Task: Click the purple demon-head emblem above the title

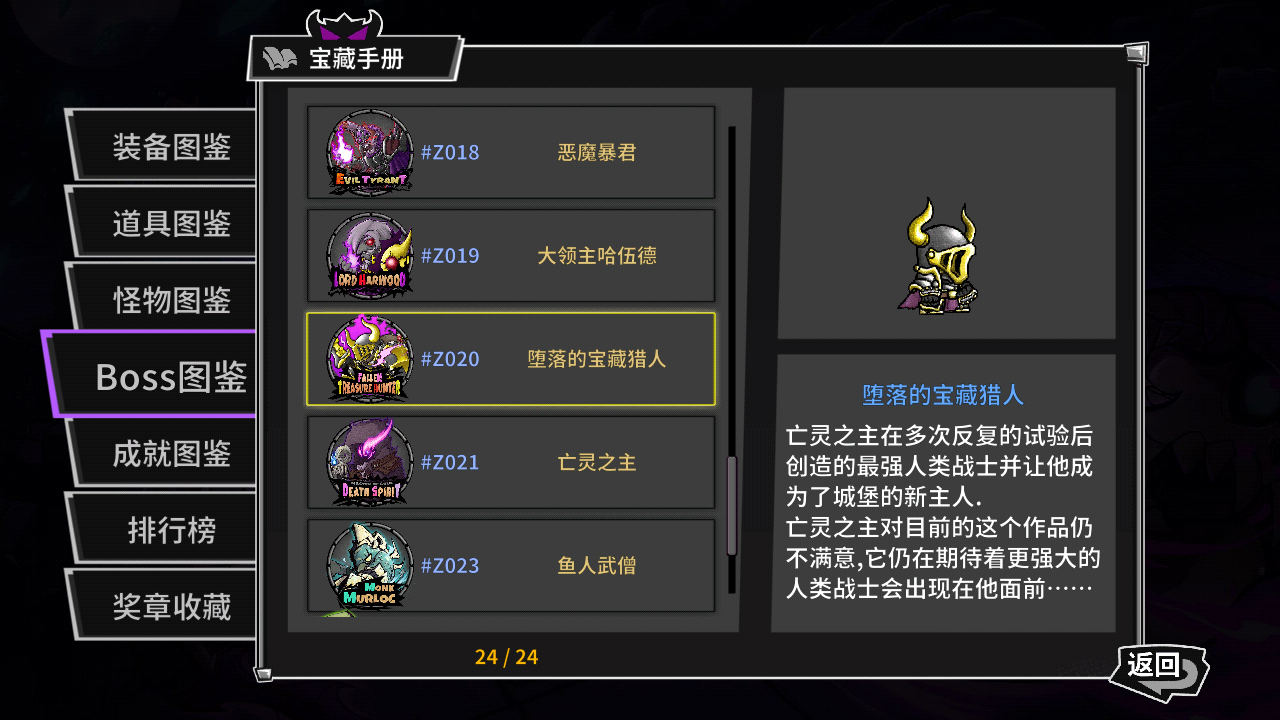Action: pyautogui.click(x=344, y=25)
